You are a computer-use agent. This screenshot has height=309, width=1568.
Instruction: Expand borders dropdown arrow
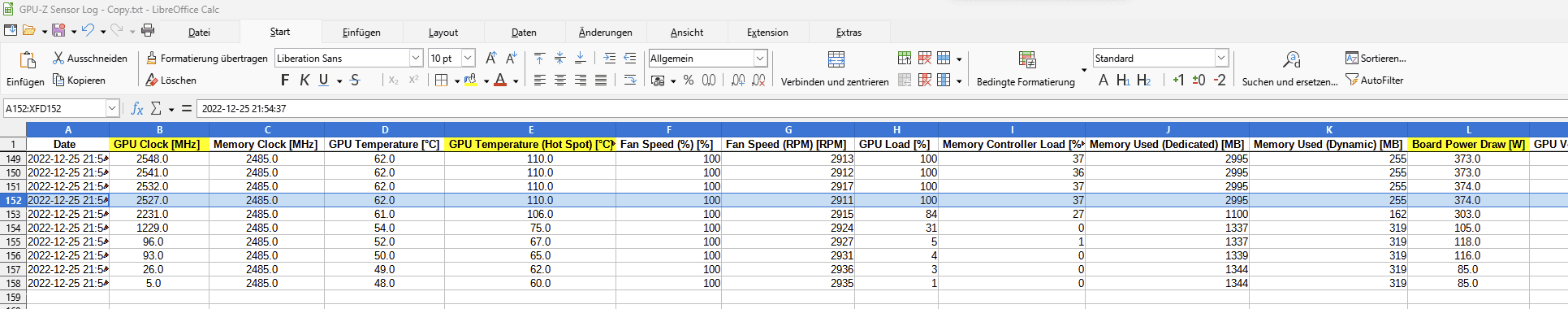pos(457,81)
